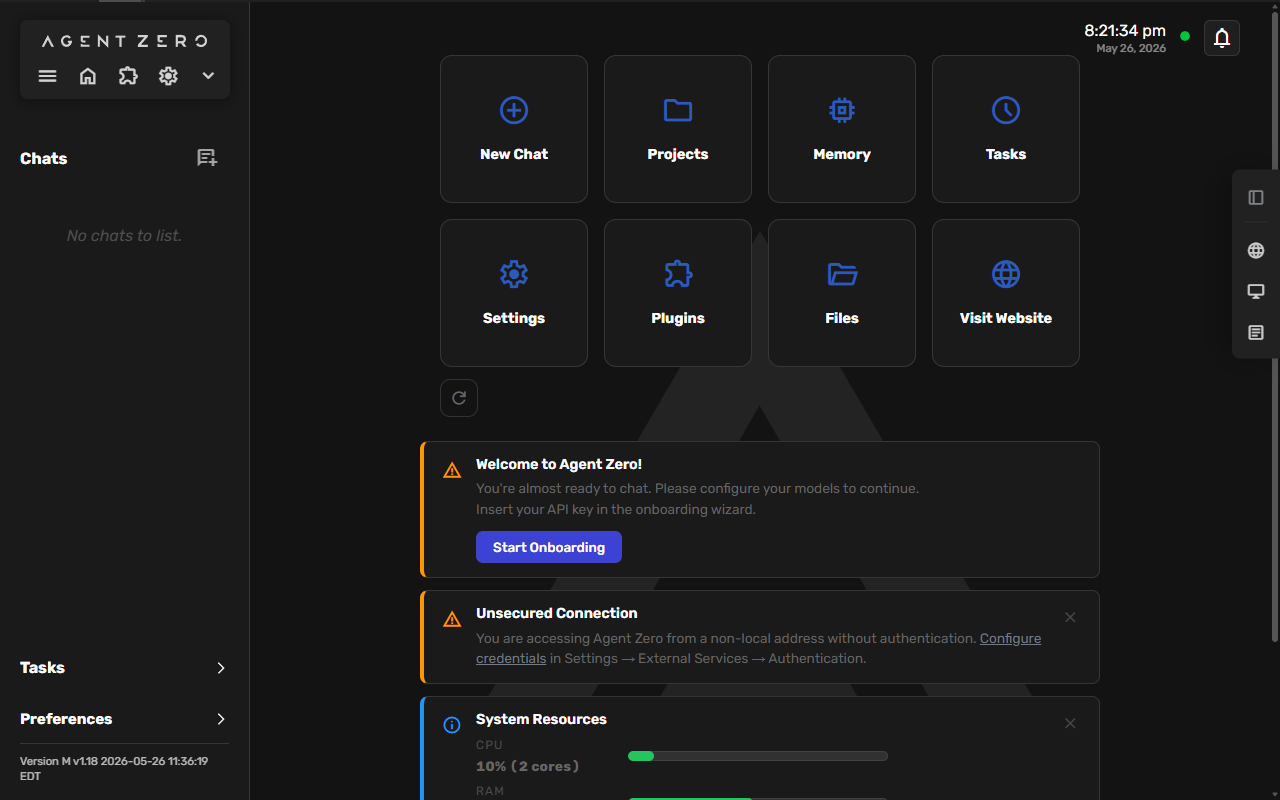Image resolution: width=1280 pixels, height=800 pixels.
Task: Open the hamburger menu in sidebar header
Action: tap(47, 76)
